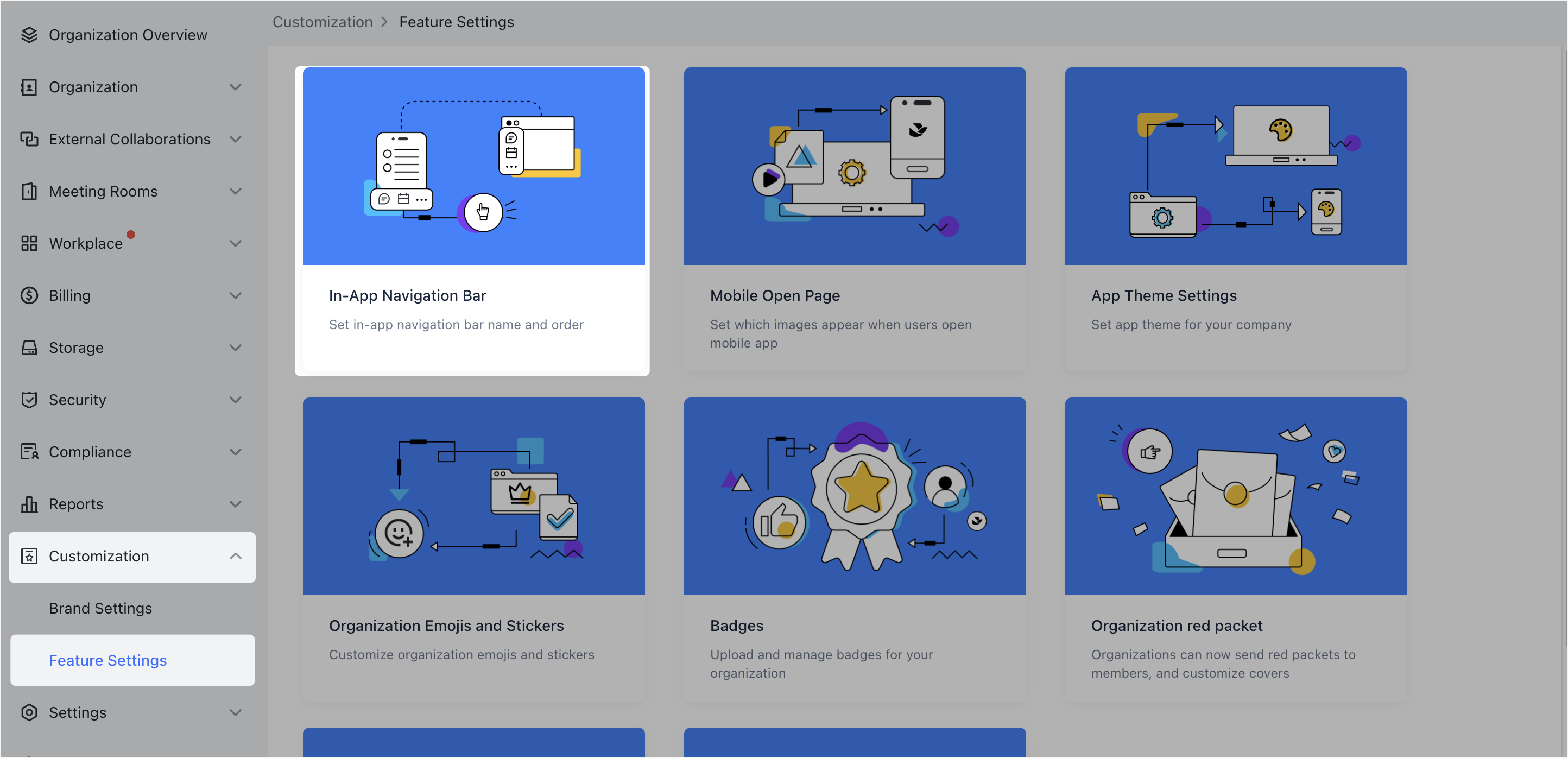This screenshot has width=1568, height=758.
Task: Open the Mobile Open Page title
Action: tap(775, 295)
